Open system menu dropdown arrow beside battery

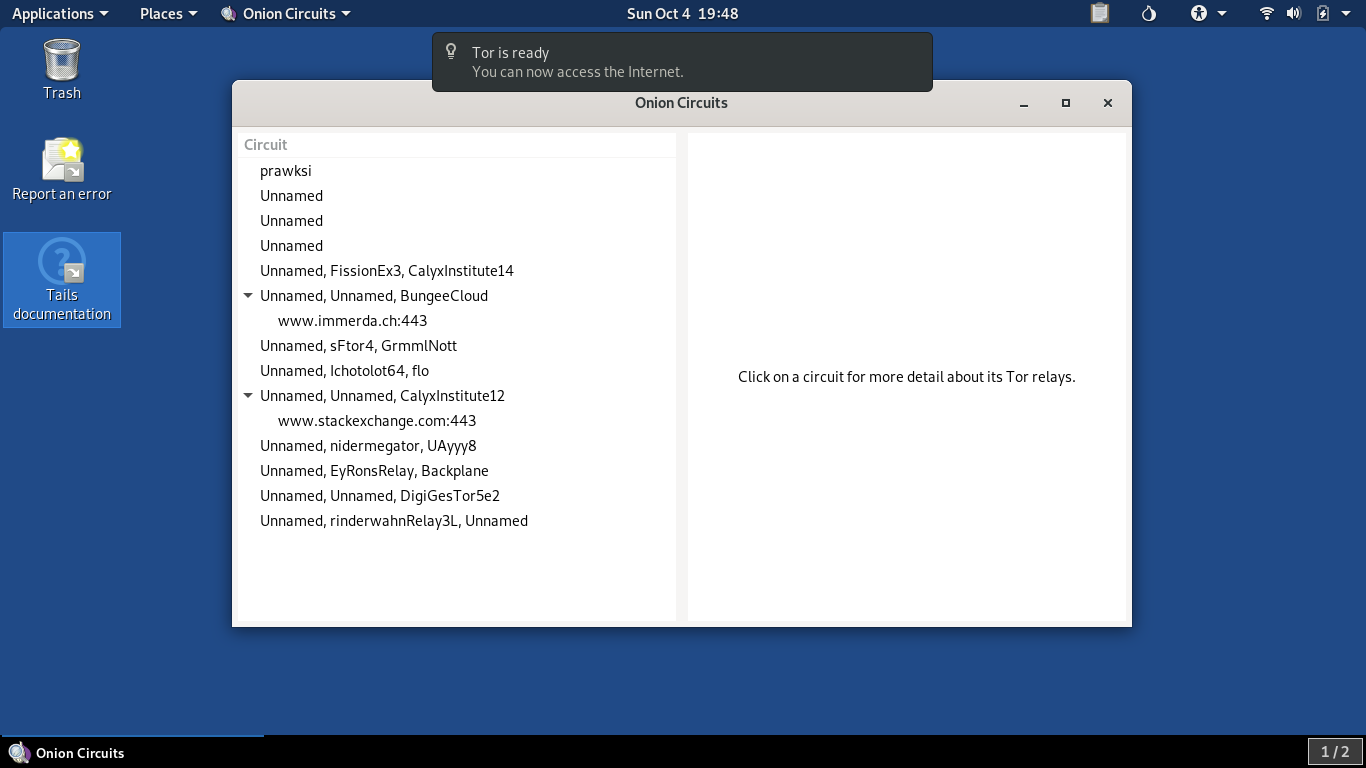point(1348,13)
